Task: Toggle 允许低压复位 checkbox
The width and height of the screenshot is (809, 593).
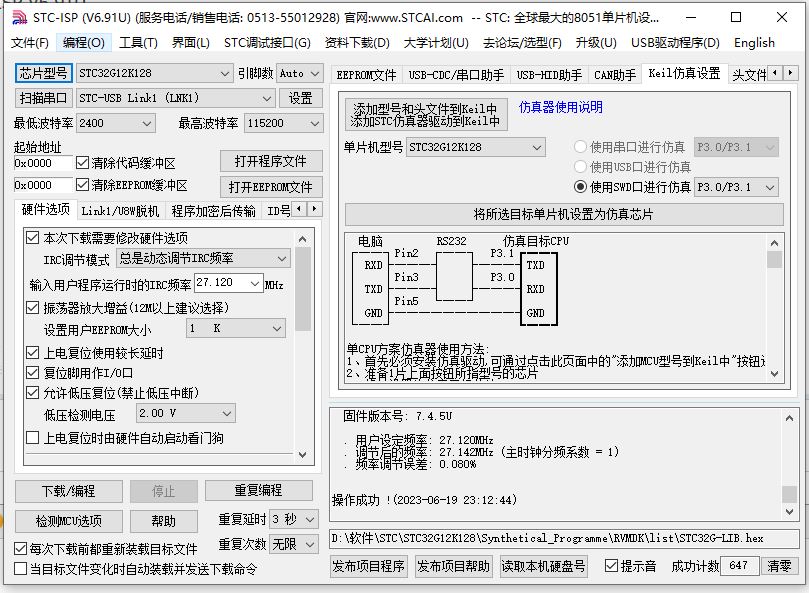Action: pyautogui.click(x=33, y=393)
